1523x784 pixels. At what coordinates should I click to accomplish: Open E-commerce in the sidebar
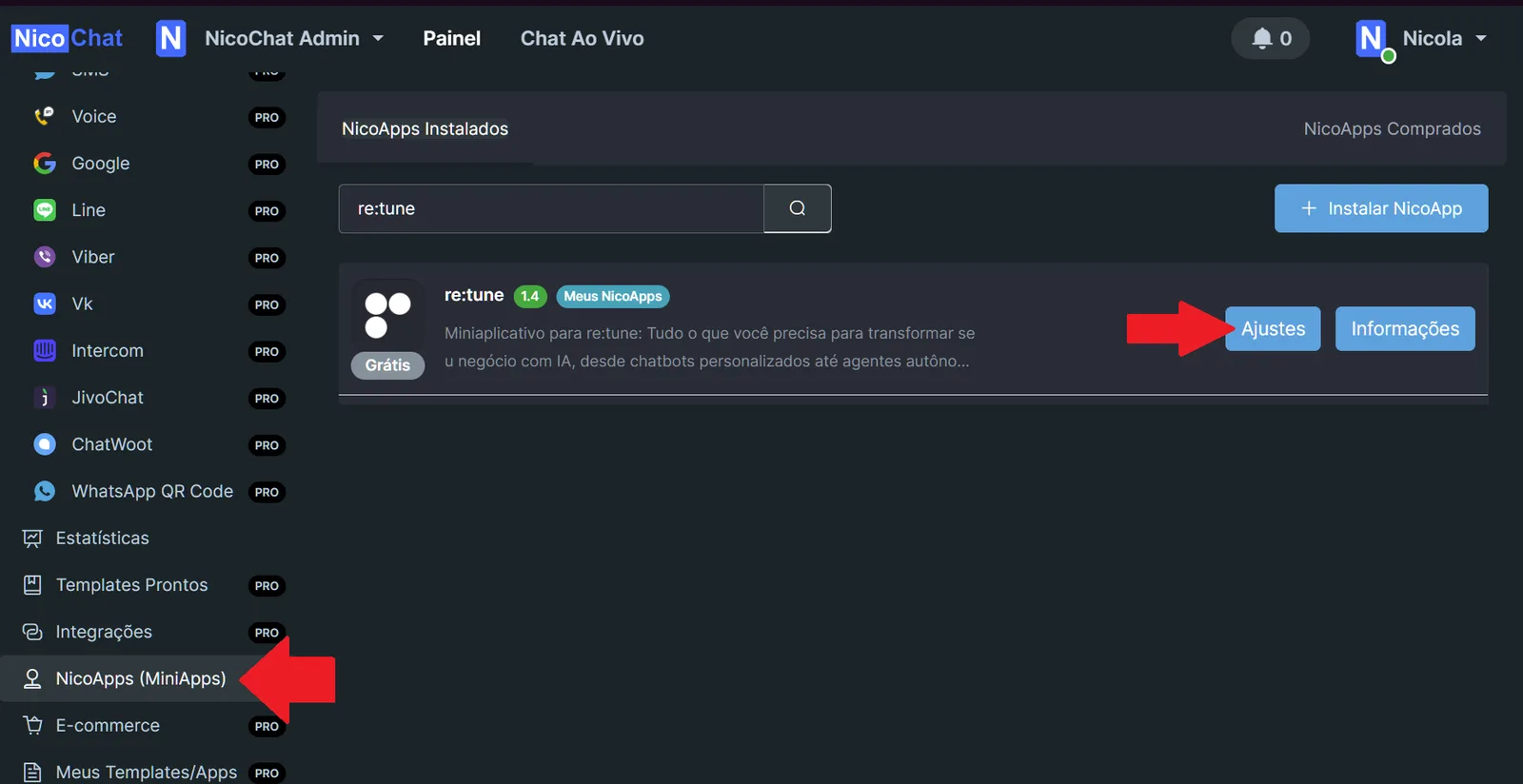(108, 725)
